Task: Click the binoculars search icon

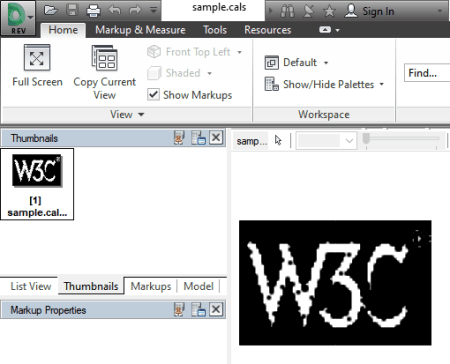Action: (x=287, y=11)
